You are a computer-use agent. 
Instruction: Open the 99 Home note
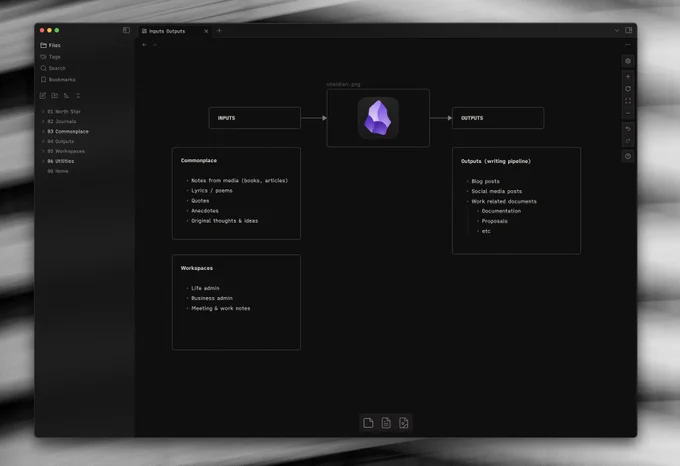coord(58,171)
